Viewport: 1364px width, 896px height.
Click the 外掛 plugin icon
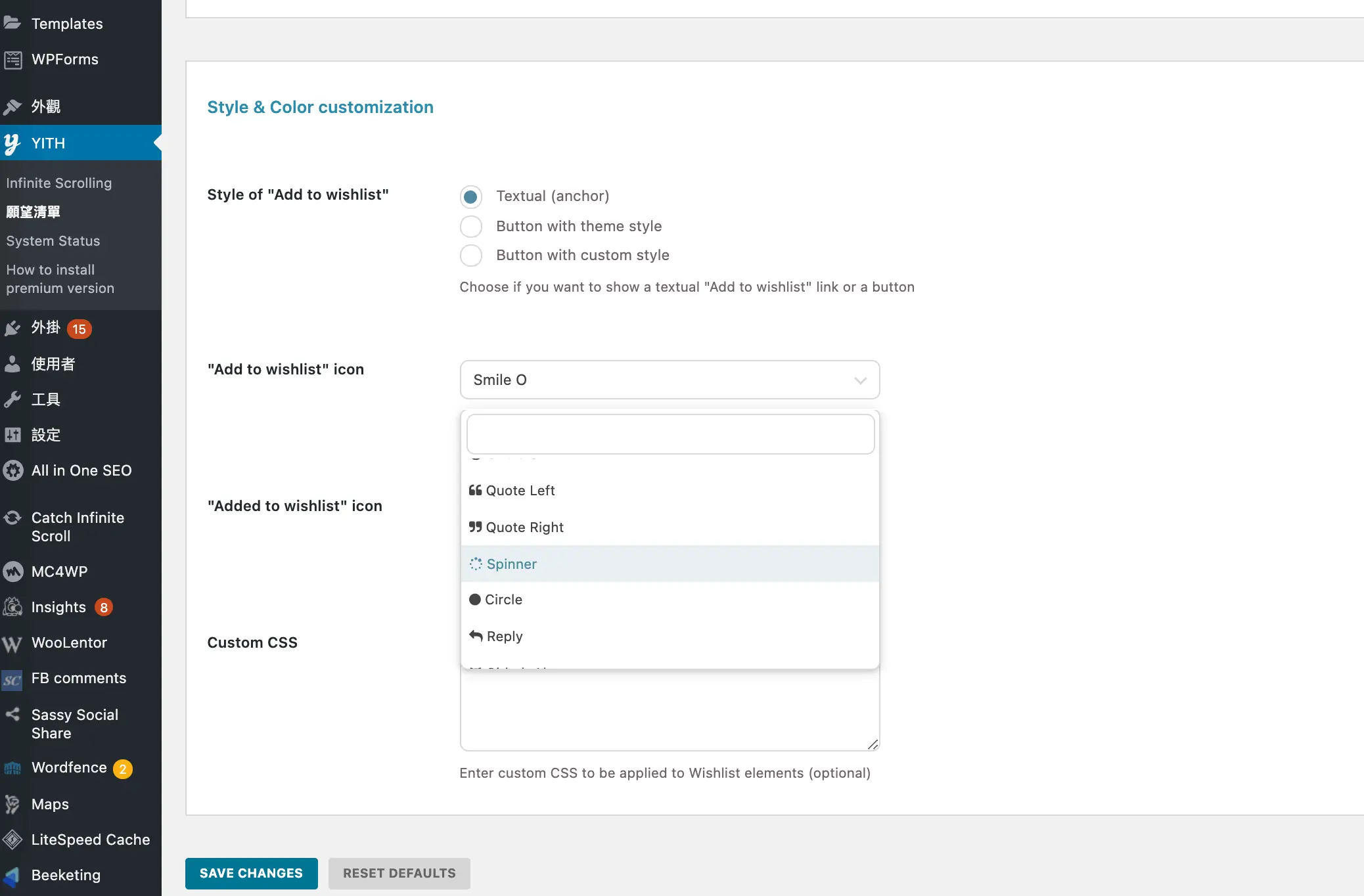(12, 328)
